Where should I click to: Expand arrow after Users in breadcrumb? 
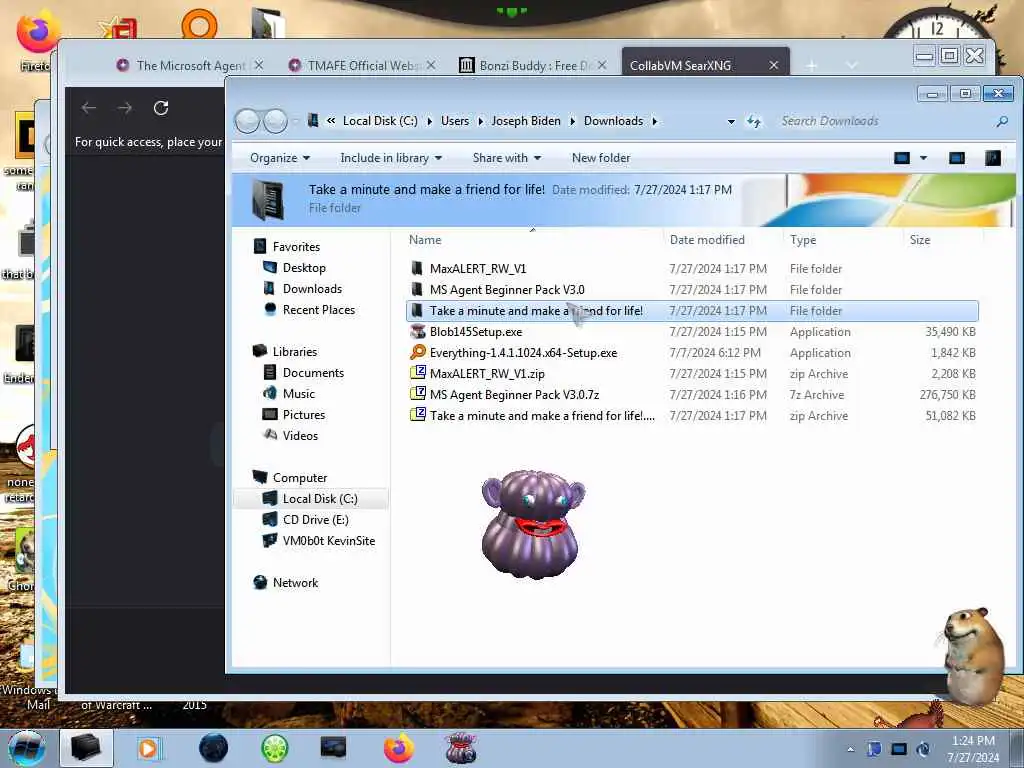click(480, 121)
